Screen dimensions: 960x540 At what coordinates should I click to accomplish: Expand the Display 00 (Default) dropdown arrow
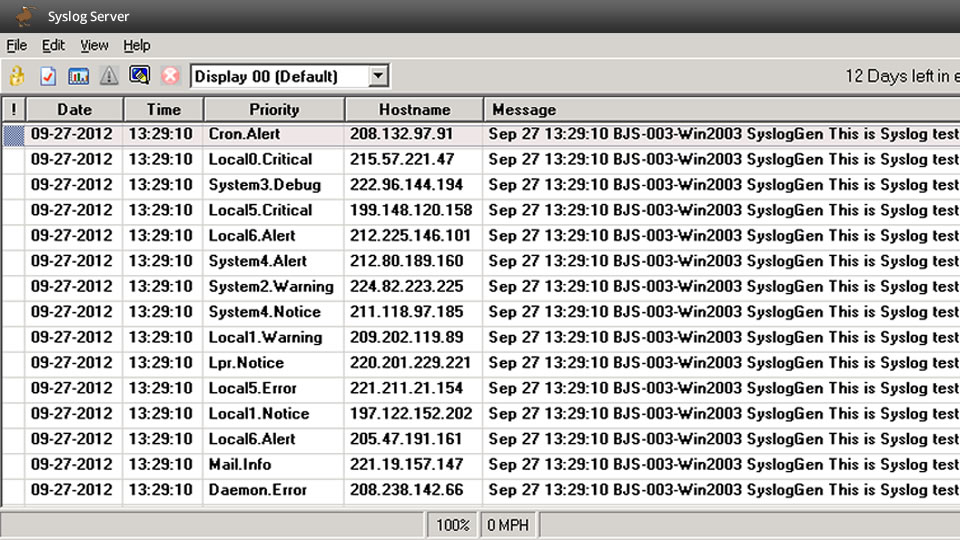coord(378,76)
